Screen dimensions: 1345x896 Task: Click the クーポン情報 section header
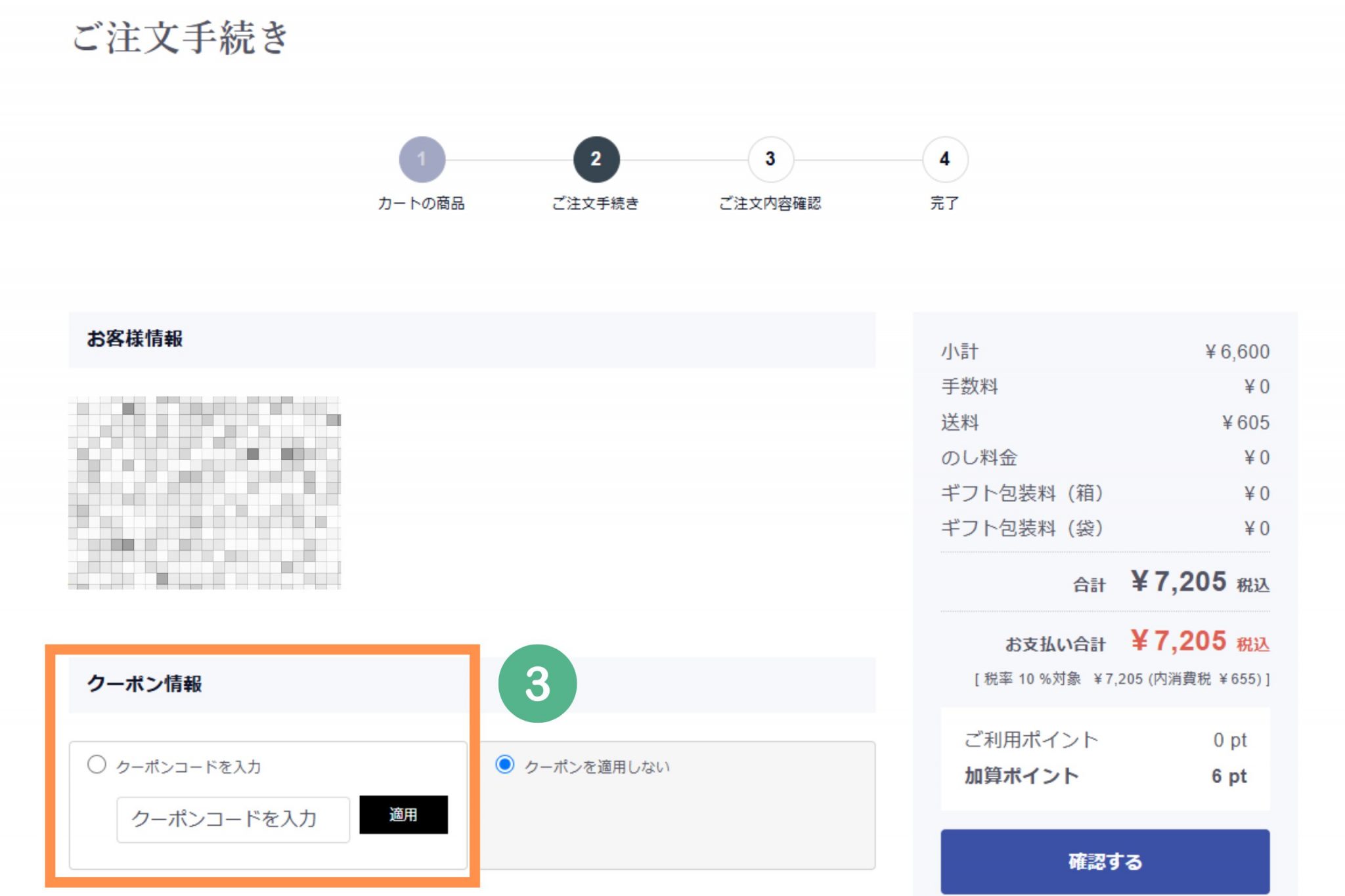pos(144,684)
